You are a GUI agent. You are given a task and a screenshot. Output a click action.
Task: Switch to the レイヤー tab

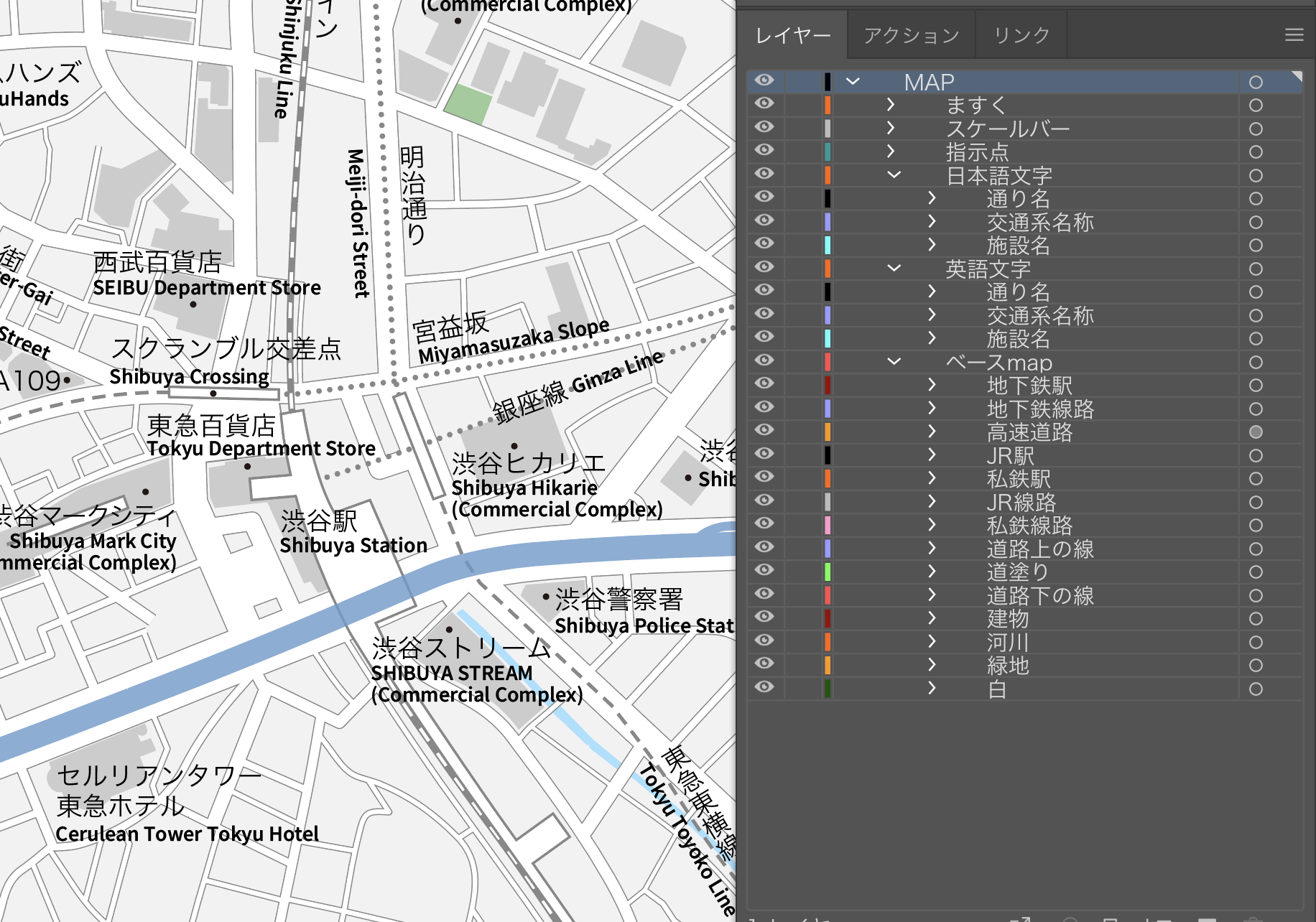click(793, 35)
